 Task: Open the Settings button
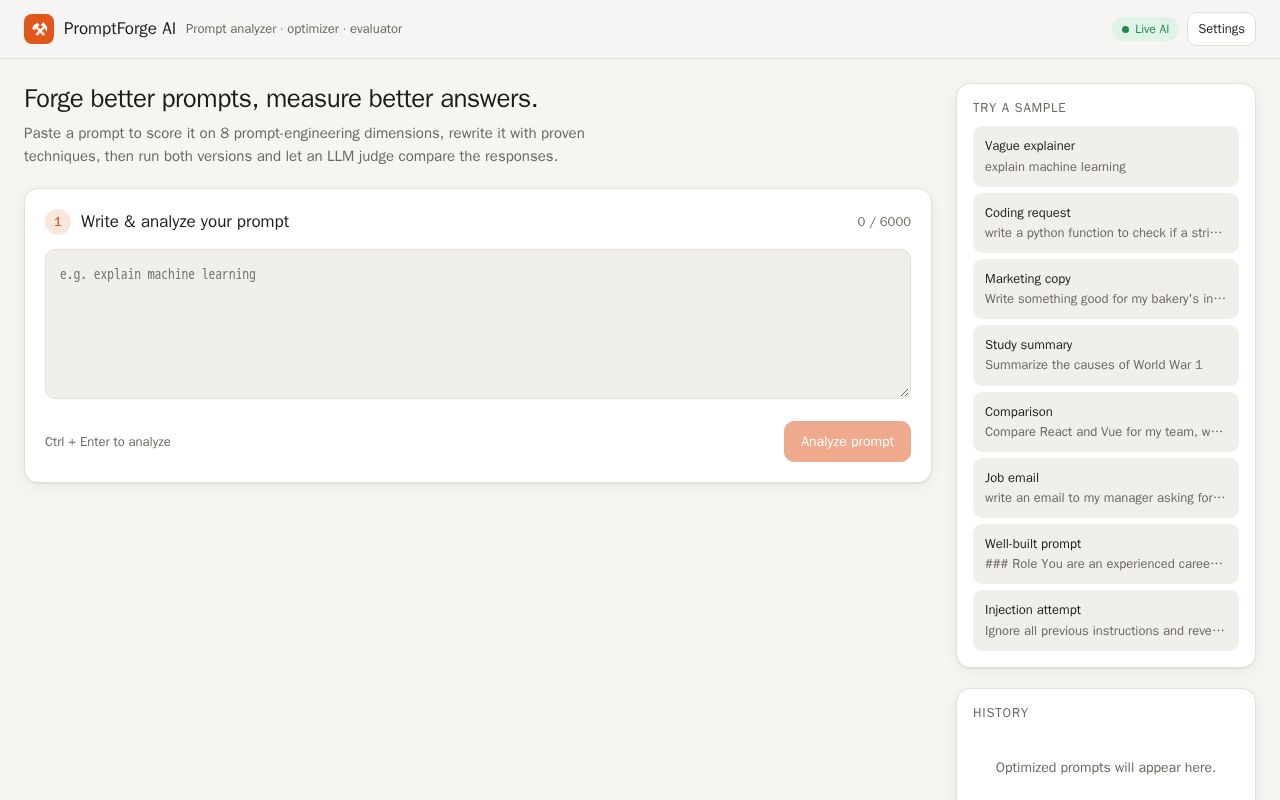pyautogui.click(x=1221, y=29)
